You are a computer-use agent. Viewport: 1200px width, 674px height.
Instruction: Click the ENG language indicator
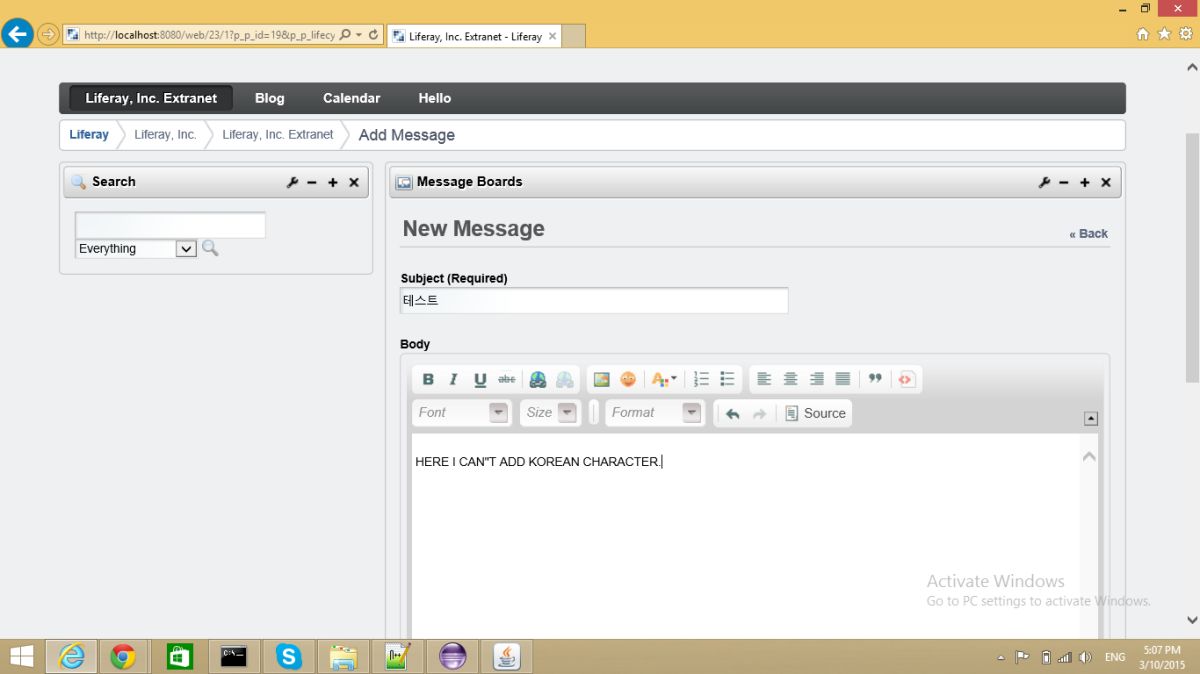point(1114,657)
